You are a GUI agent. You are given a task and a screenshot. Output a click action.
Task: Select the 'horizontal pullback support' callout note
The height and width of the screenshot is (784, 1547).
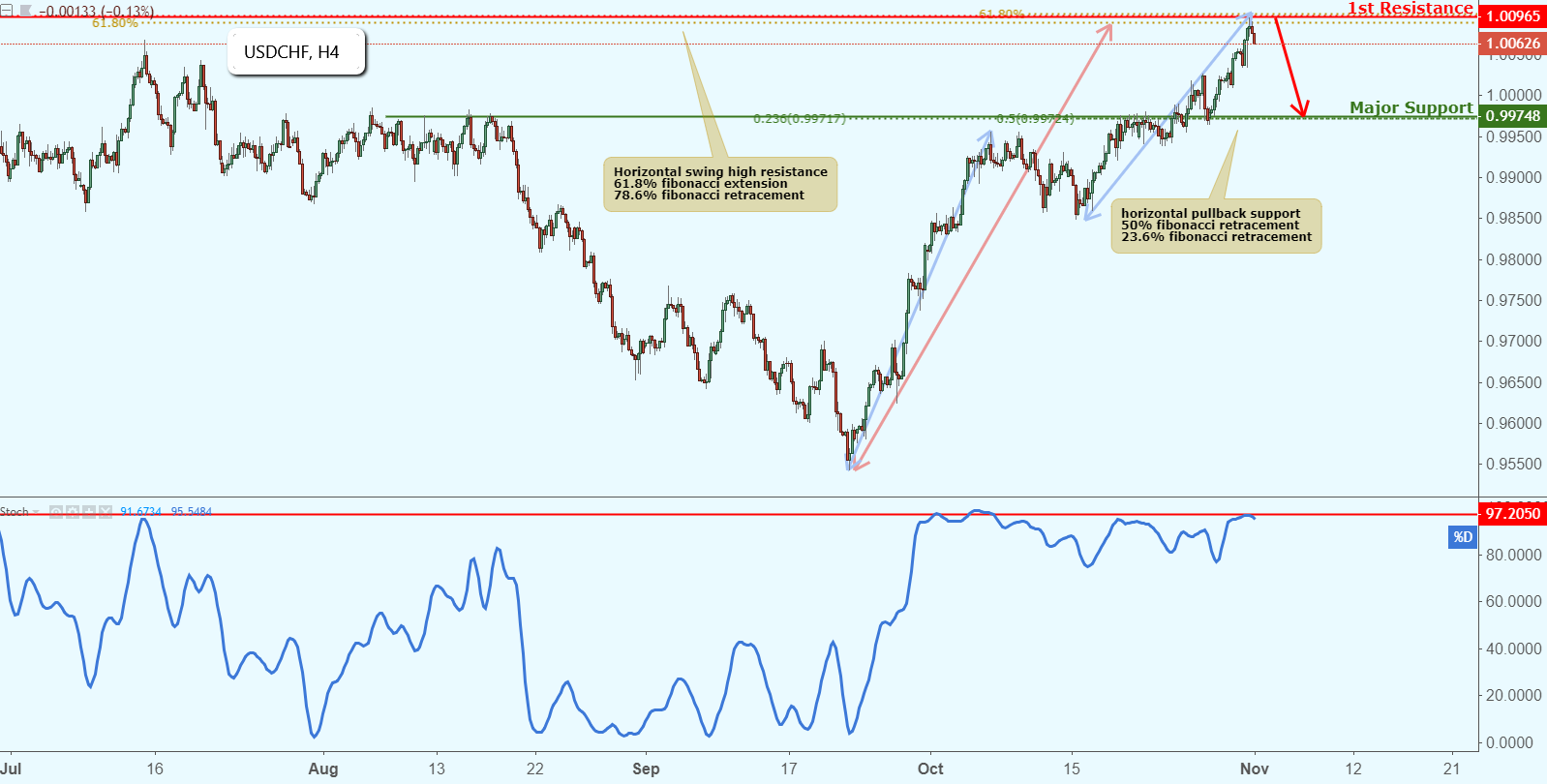coord(1216,226)
